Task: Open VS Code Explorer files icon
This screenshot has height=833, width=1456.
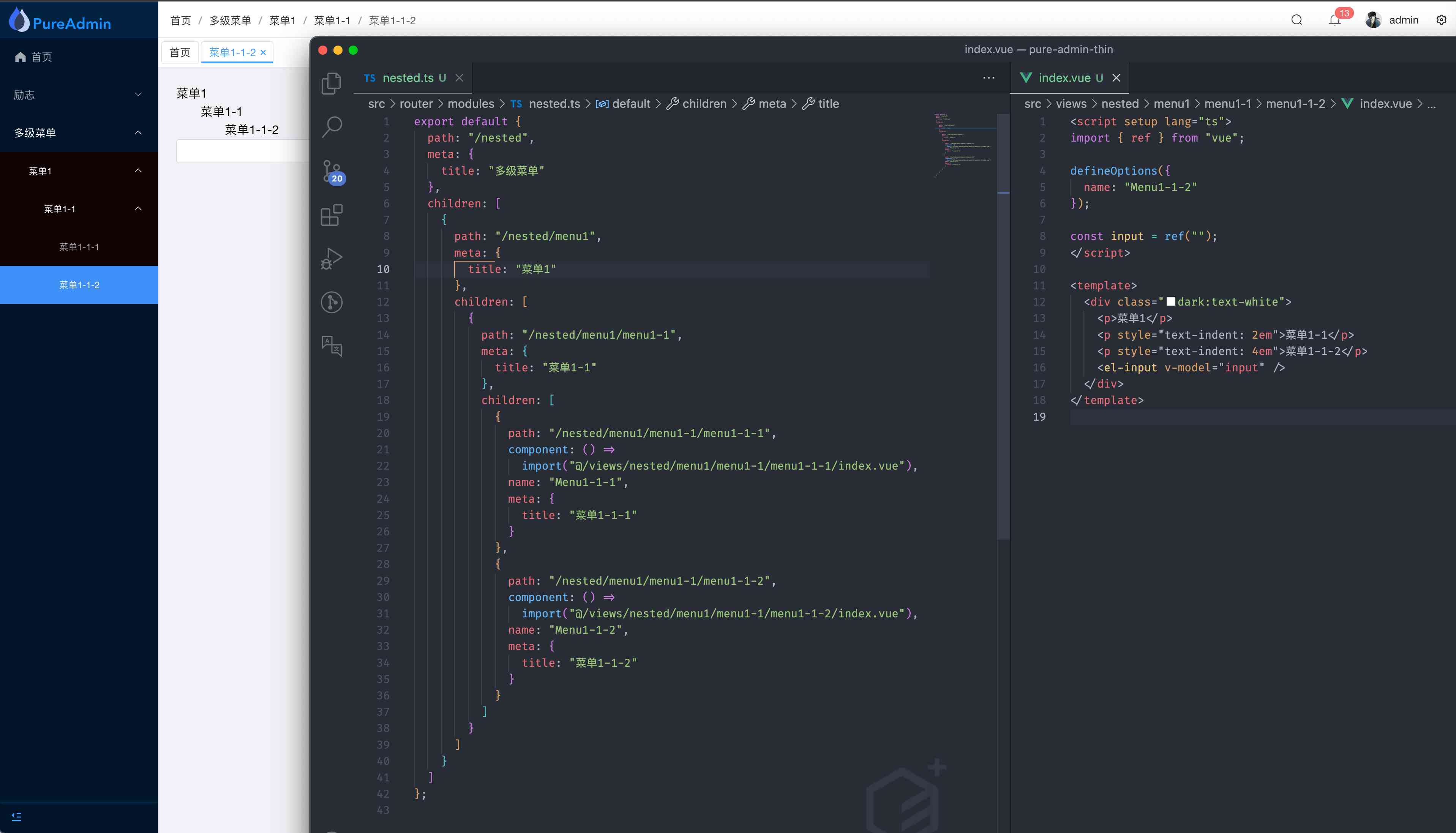Action: 331,84
